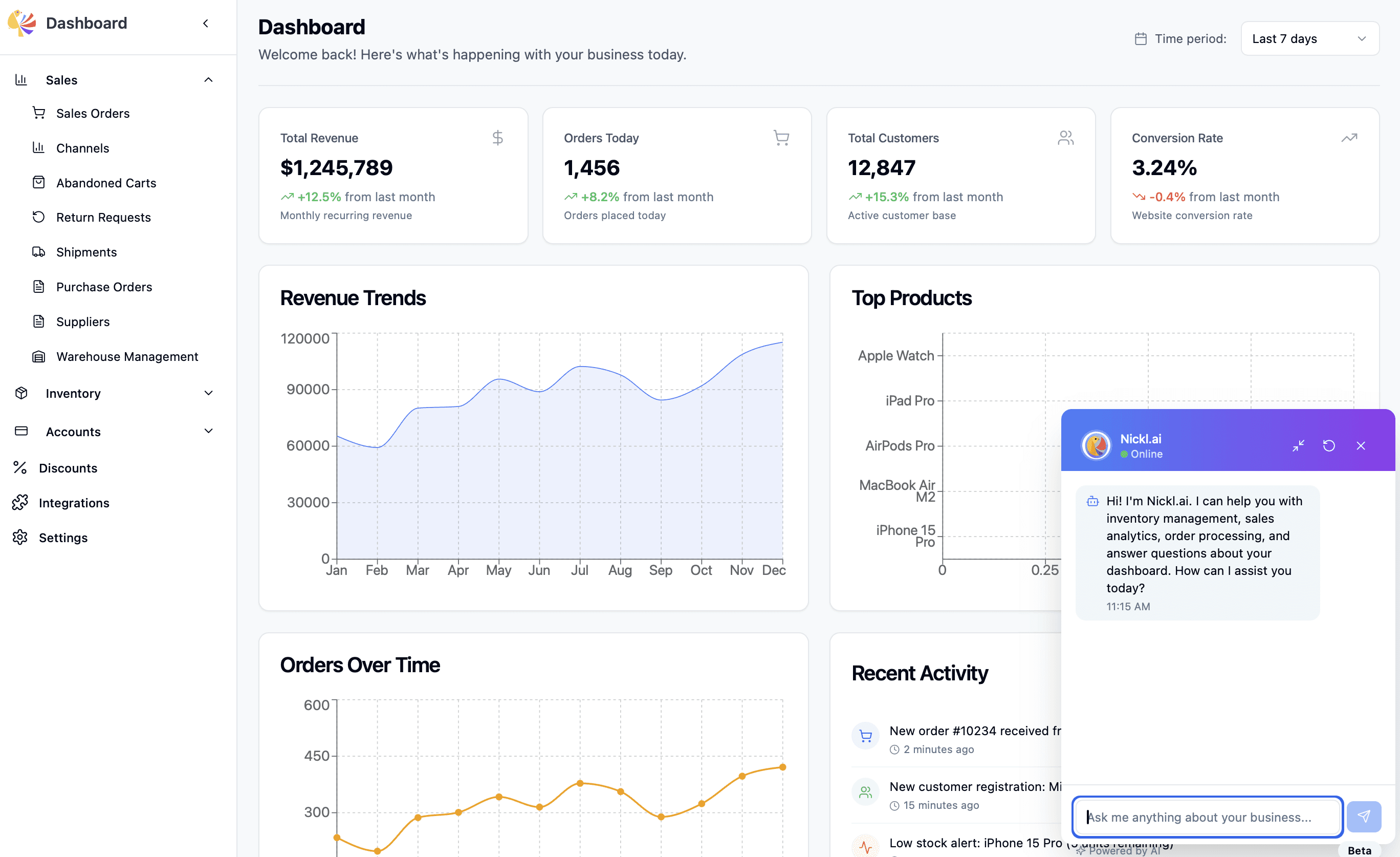This screenshot has height=857, width=1400.
Task: Click the Settings gear icon
Action: pyautogui.click(x=20, y=537)
